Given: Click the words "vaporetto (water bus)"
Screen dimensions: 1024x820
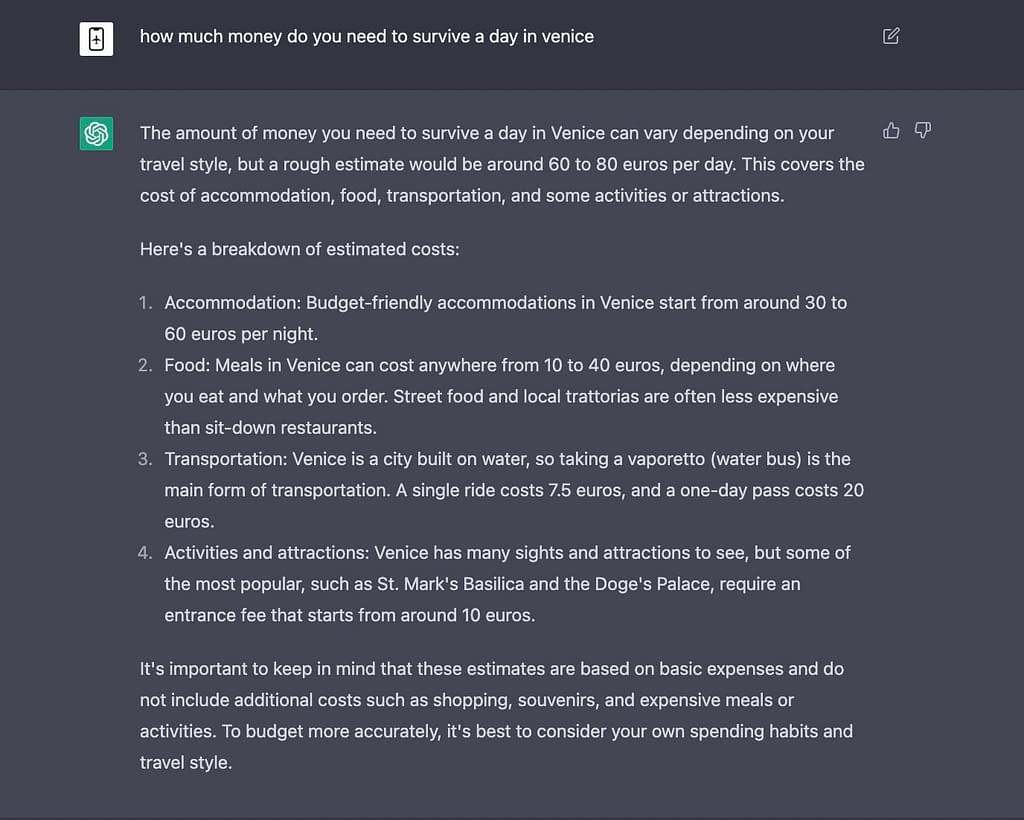Looking at the screenshot, I should pos(714,460).
